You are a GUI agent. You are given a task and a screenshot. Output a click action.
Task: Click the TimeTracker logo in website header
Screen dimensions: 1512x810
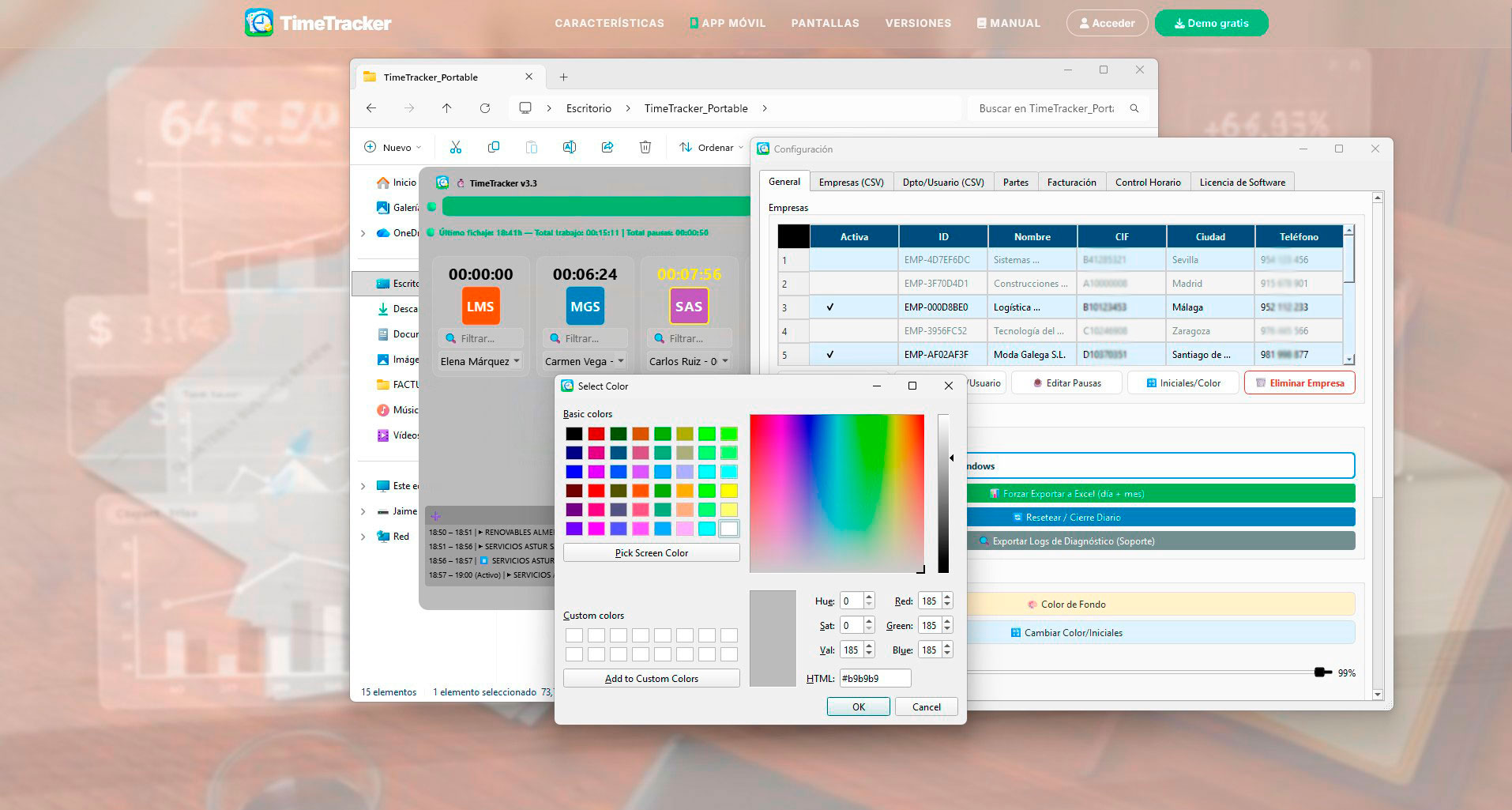click(318, 23)
